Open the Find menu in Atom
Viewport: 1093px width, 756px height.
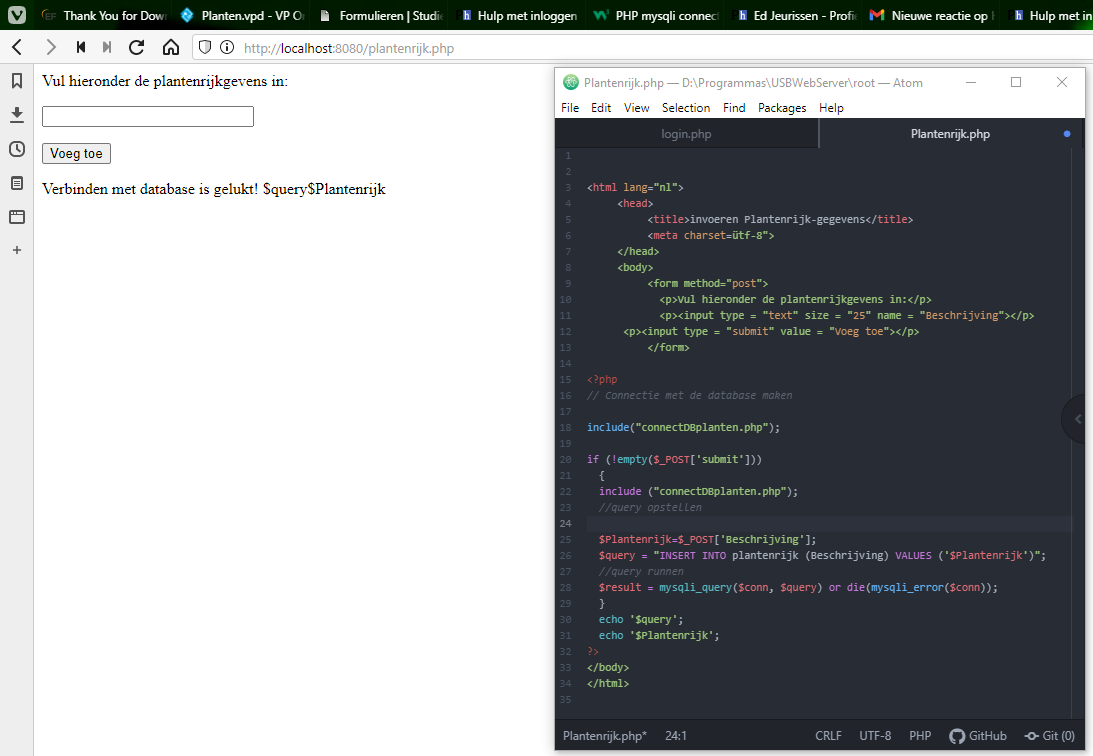pos(734,107)
